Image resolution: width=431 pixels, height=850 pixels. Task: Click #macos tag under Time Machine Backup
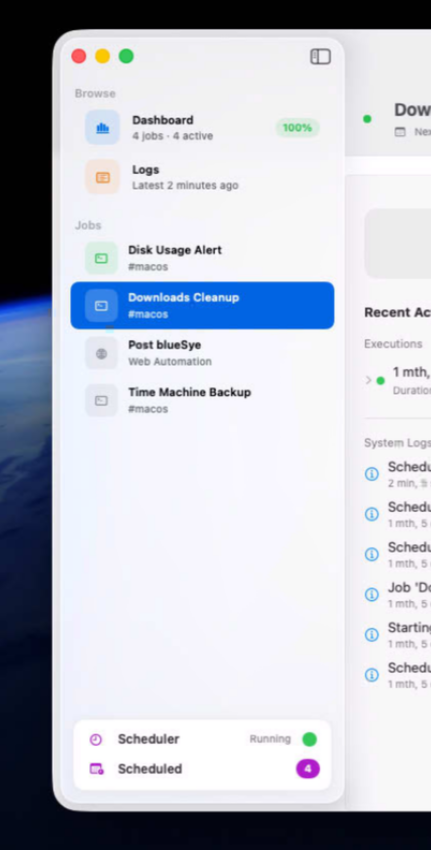pos(148,409)
